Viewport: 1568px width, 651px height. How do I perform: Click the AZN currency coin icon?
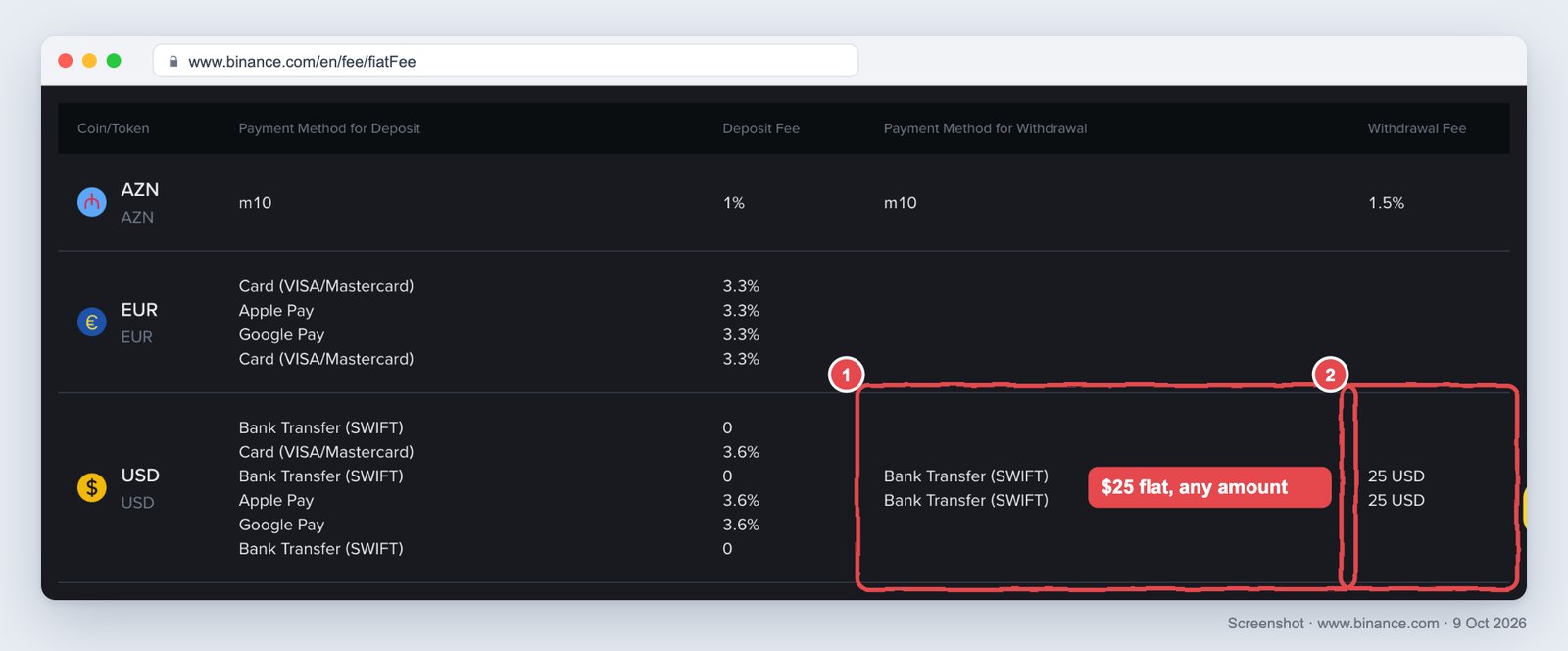tap(92, 203)
